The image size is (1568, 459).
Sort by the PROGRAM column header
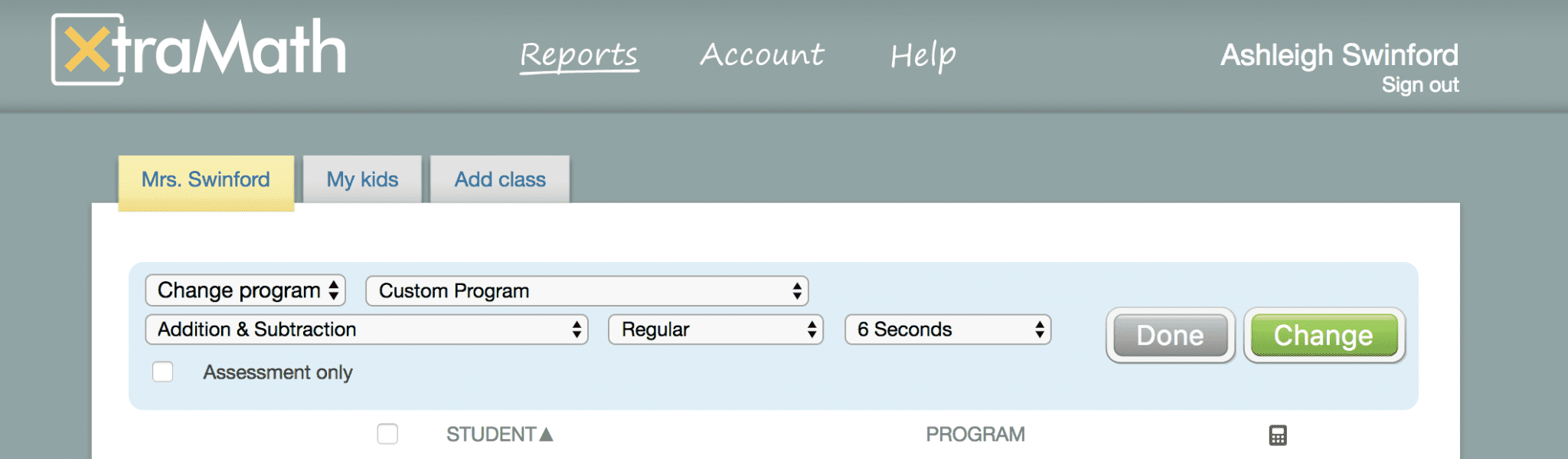pyautogui.click(x=975, y=434)
